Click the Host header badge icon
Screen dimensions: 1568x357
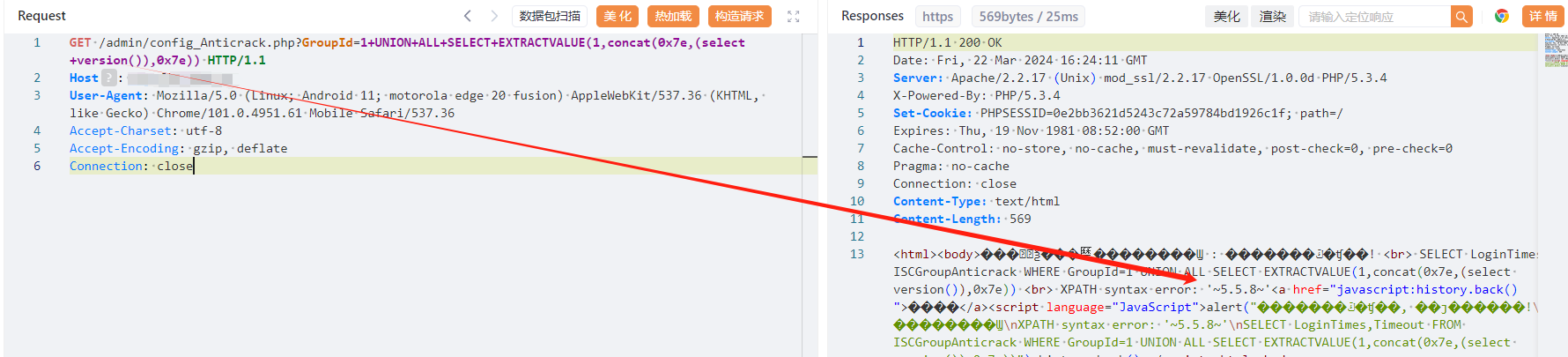point(108,78)
